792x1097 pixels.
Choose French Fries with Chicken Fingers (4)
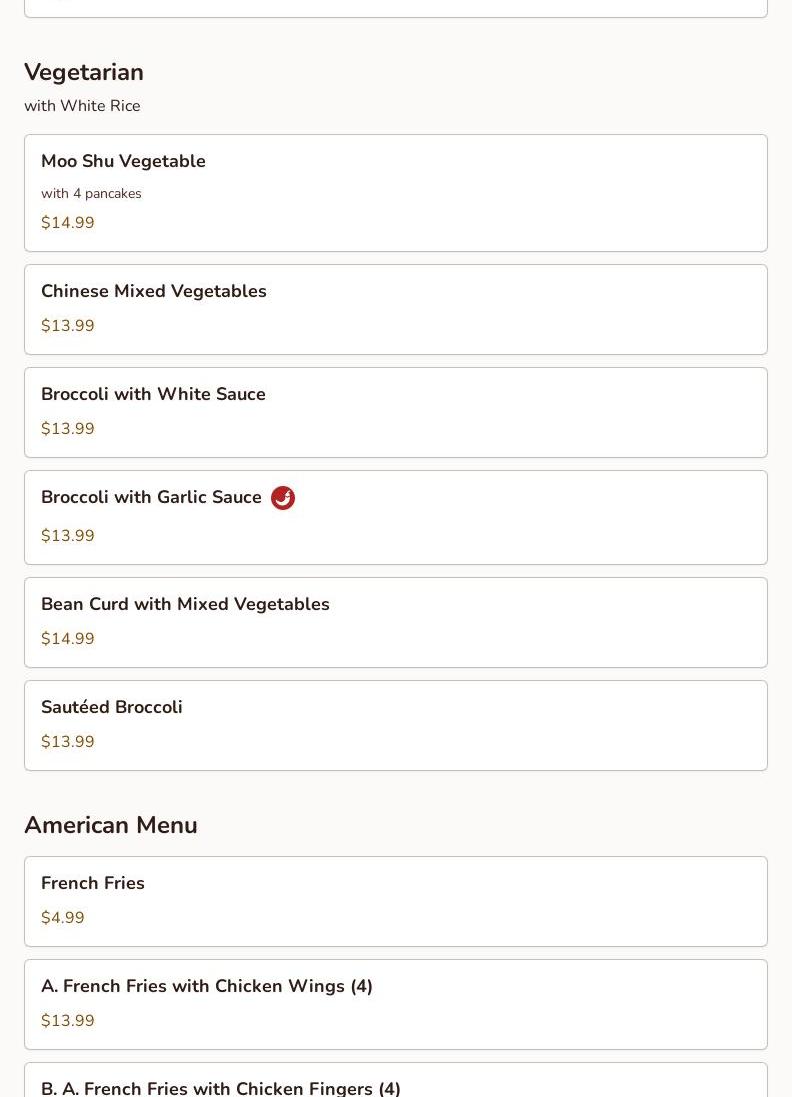396,1080
